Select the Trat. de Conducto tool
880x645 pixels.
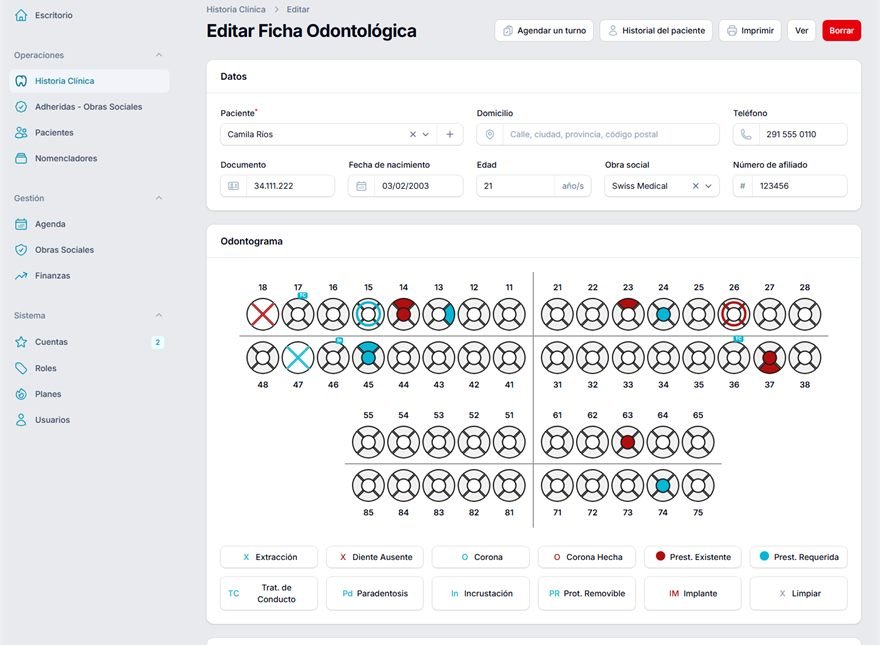click(269, 593)
